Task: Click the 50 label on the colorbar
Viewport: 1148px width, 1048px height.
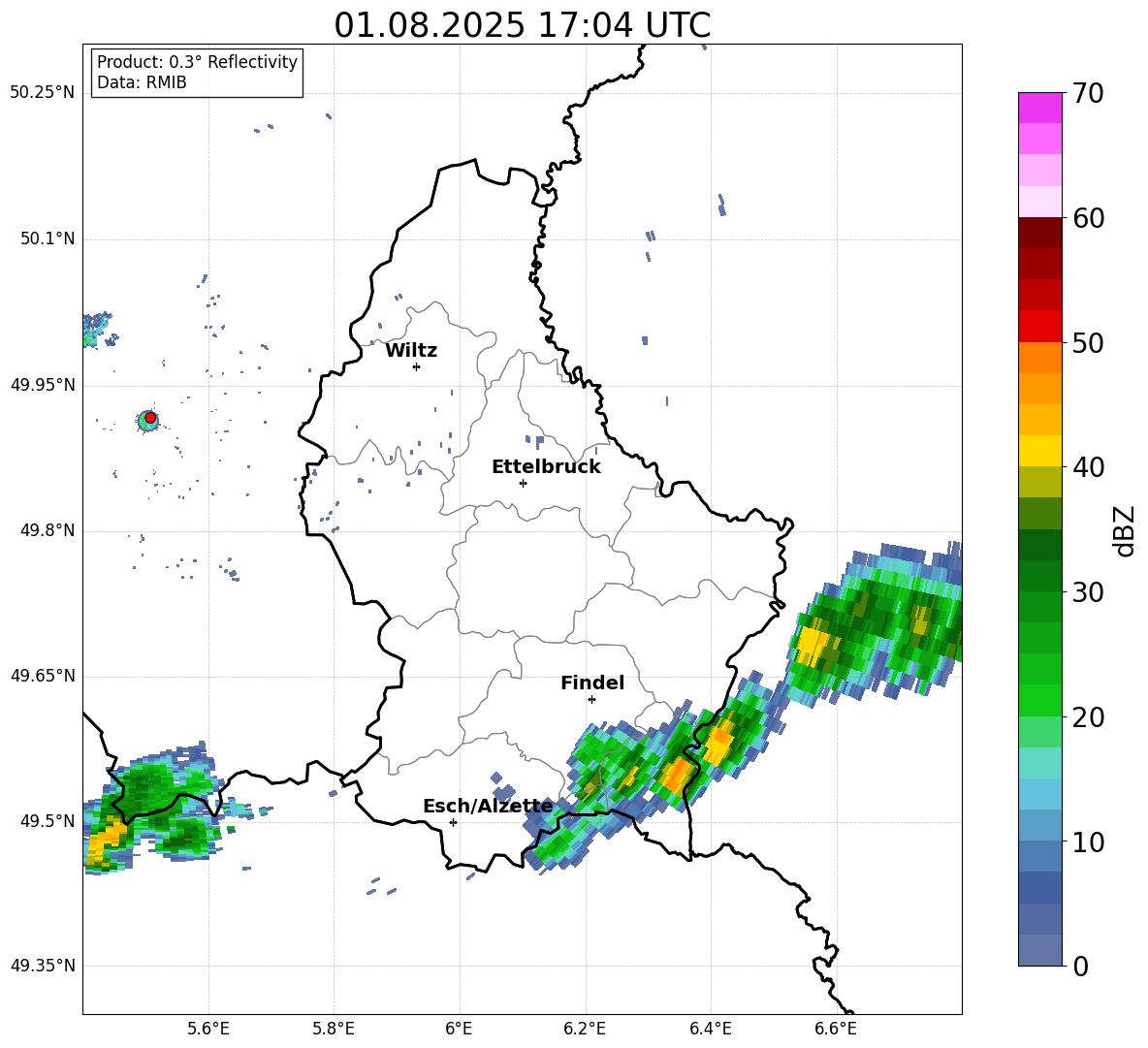Action: pyautogui.click(x=1088, y=343)
